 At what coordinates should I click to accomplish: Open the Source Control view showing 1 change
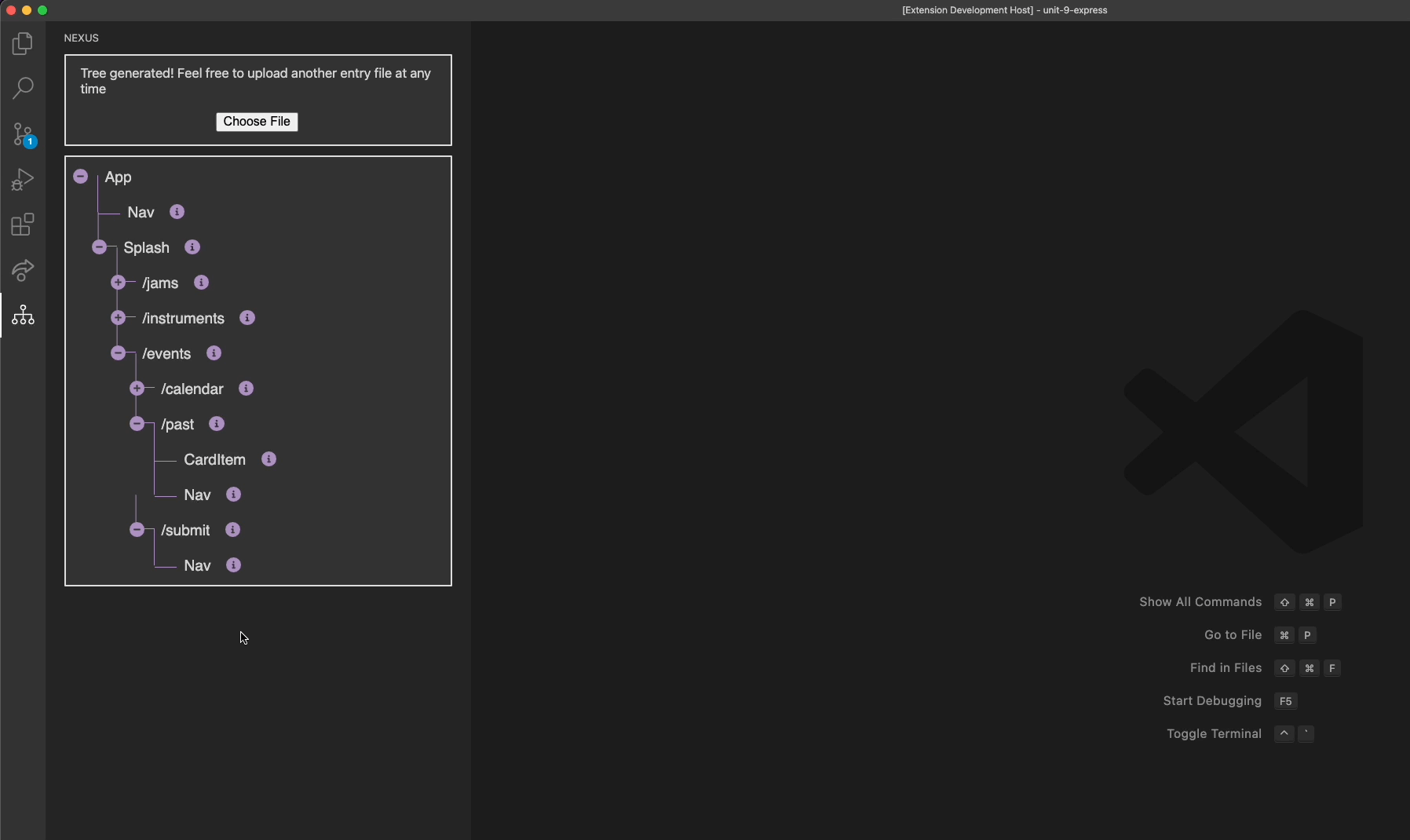click(23, 134)
